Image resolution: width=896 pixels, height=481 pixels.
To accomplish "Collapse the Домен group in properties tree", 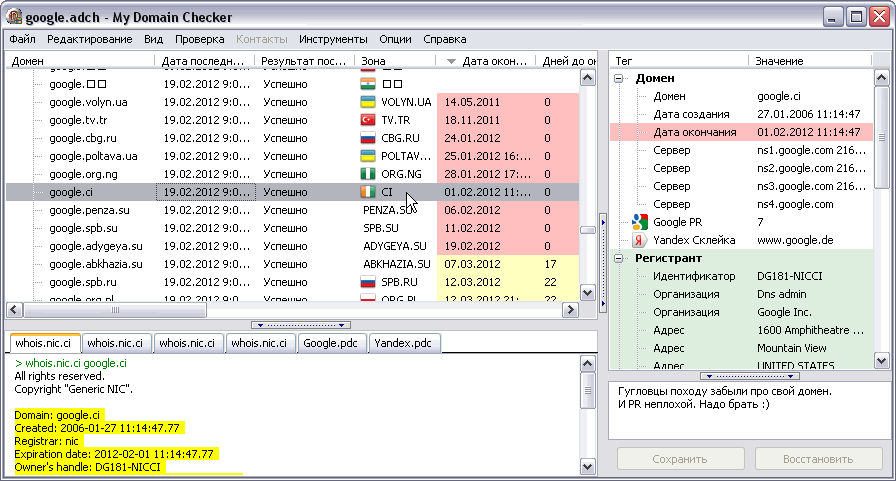I will click(x=620, y=78).
